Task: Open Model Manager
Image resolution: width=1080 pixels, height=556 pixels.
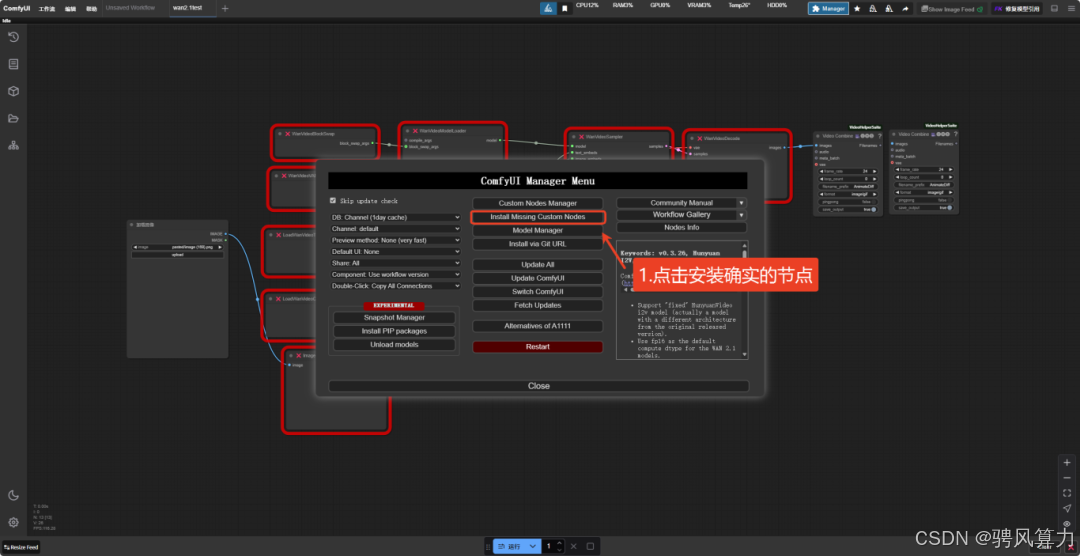Action: 538,230
